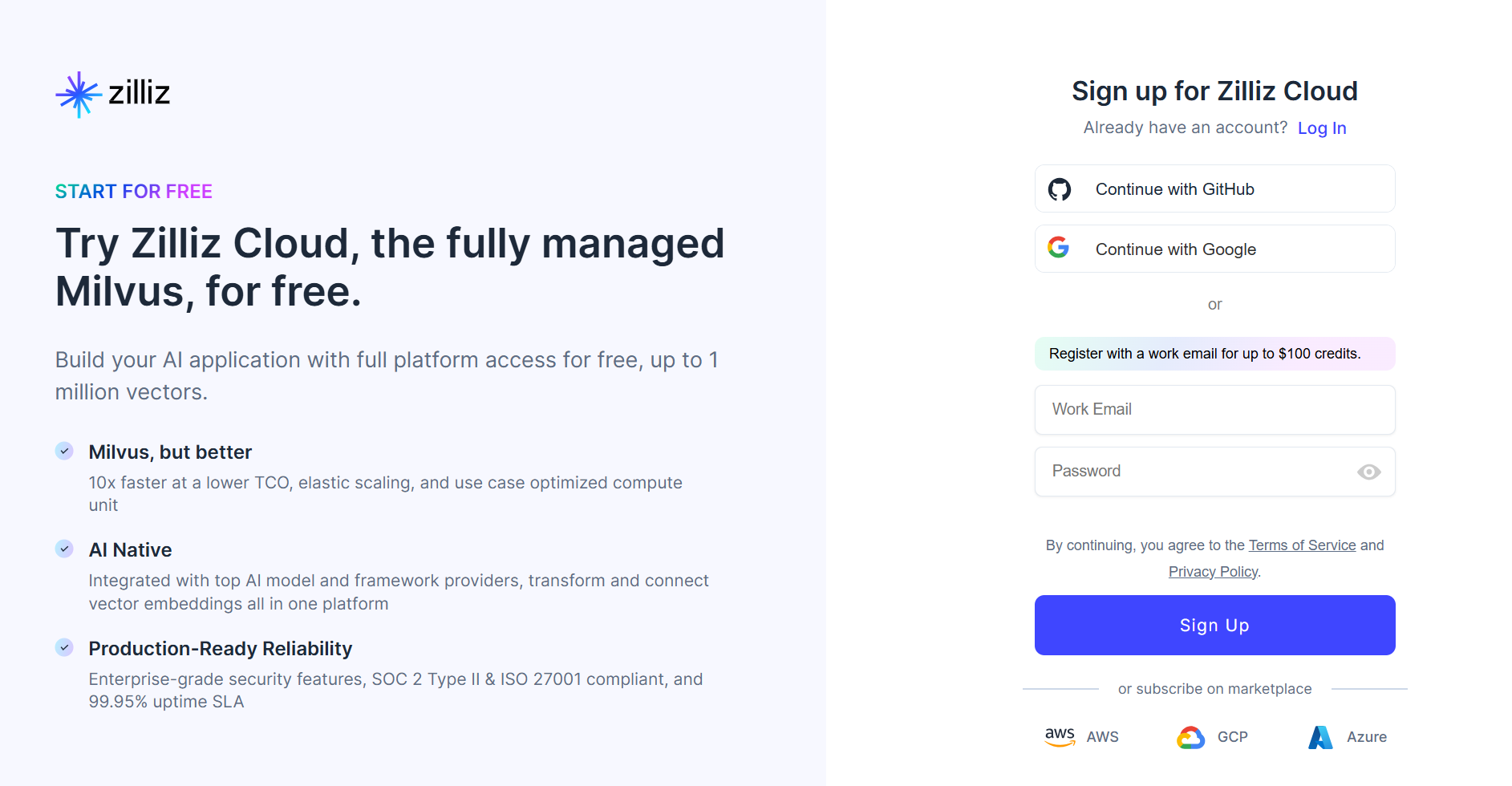Open the Log In link
The height and width of the screenshot is (786, 1512).
tap(1321, 128)
